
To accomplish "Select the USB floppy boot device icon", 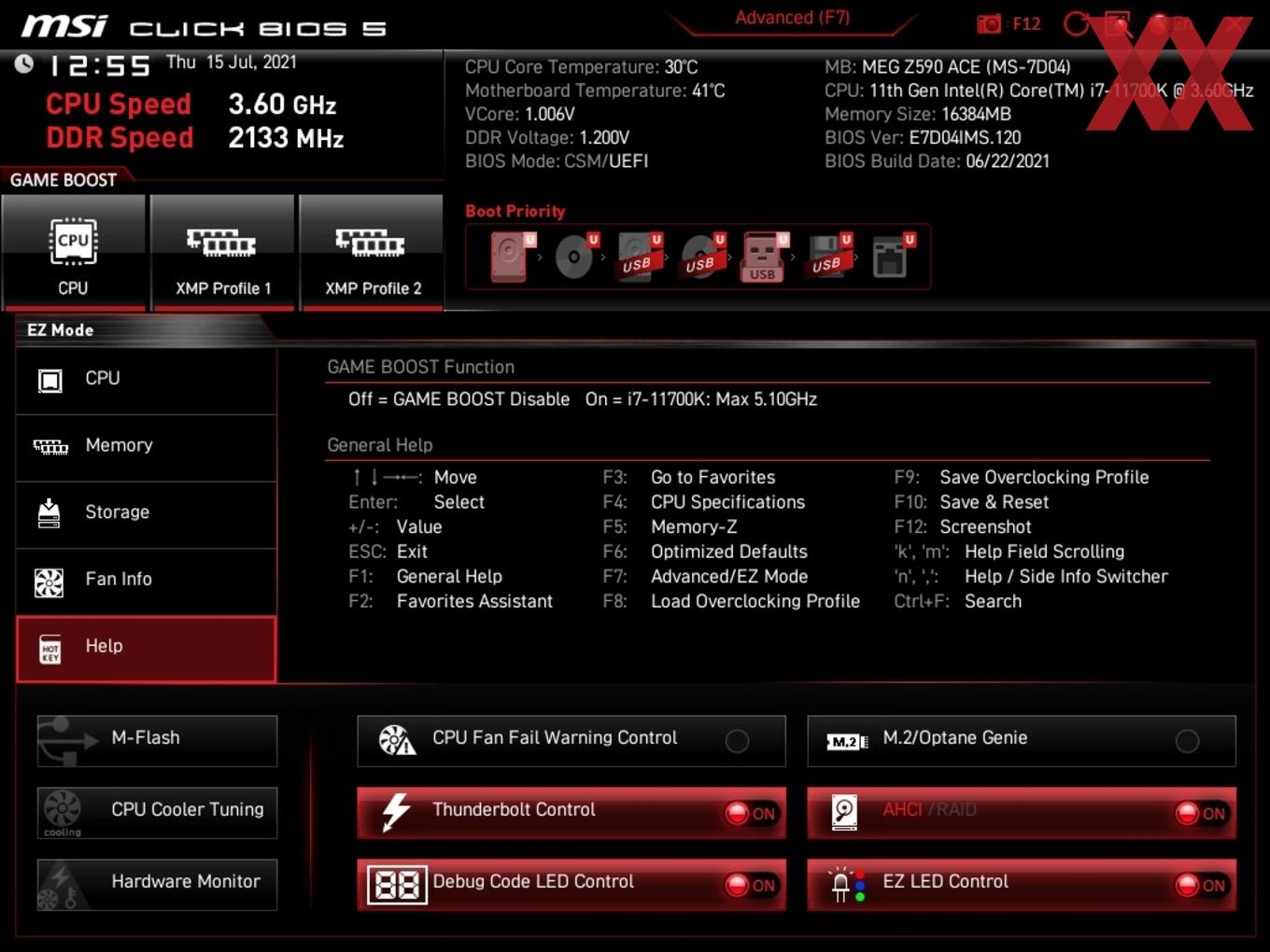I will (x=828, y=257).
